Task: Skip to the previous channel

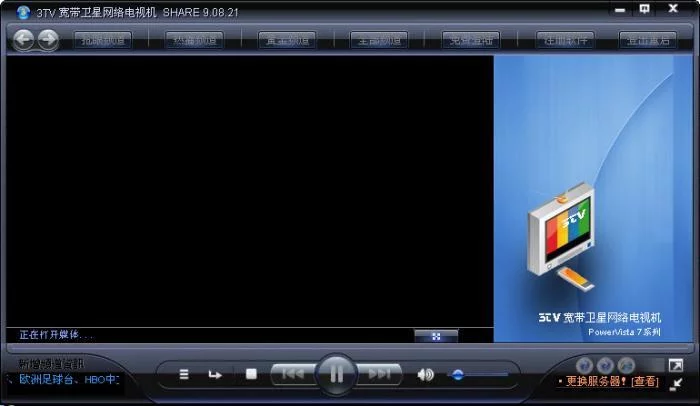Action: coord(293,373)
